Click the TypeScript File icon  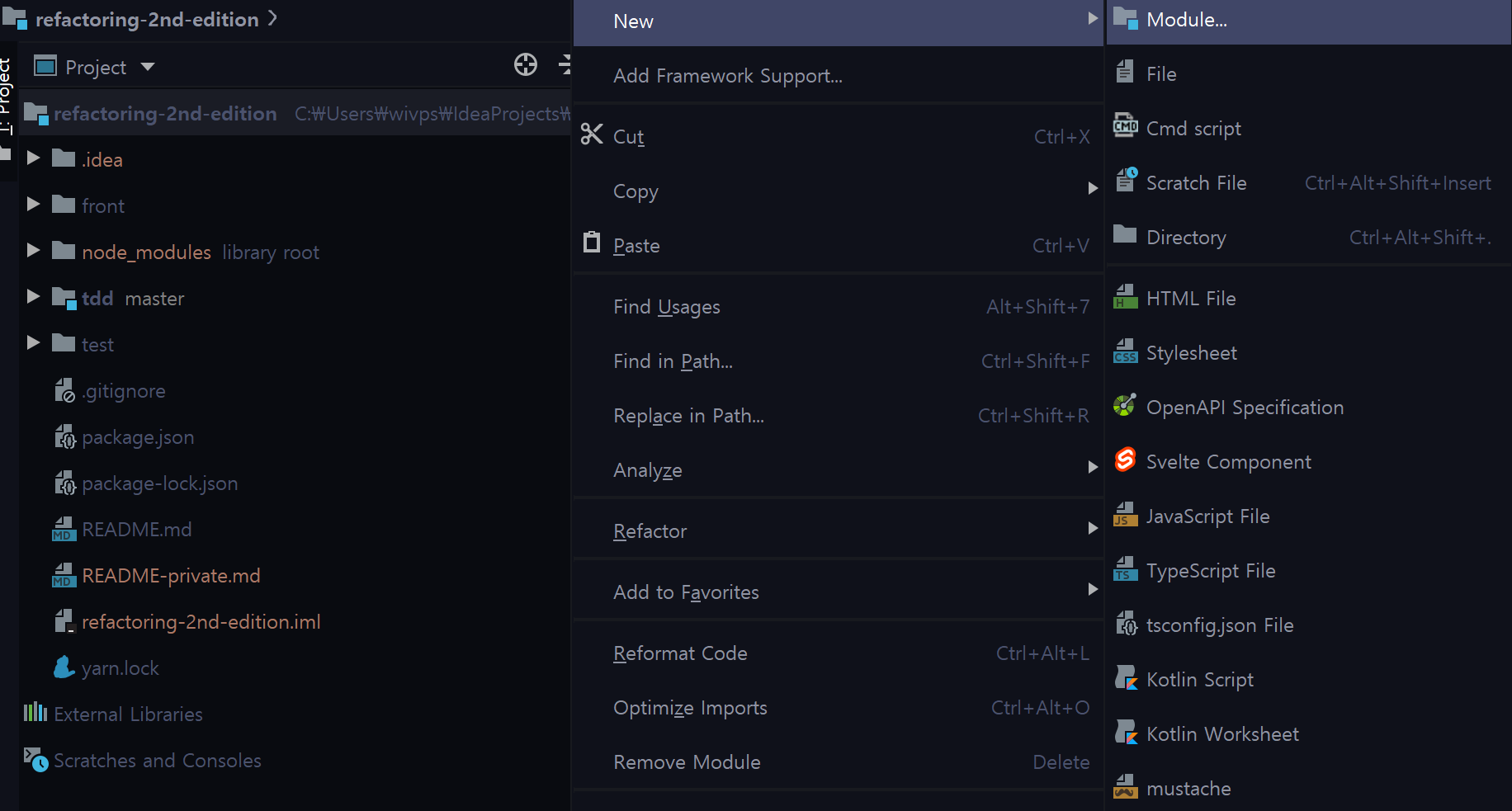click(1125, 568)
